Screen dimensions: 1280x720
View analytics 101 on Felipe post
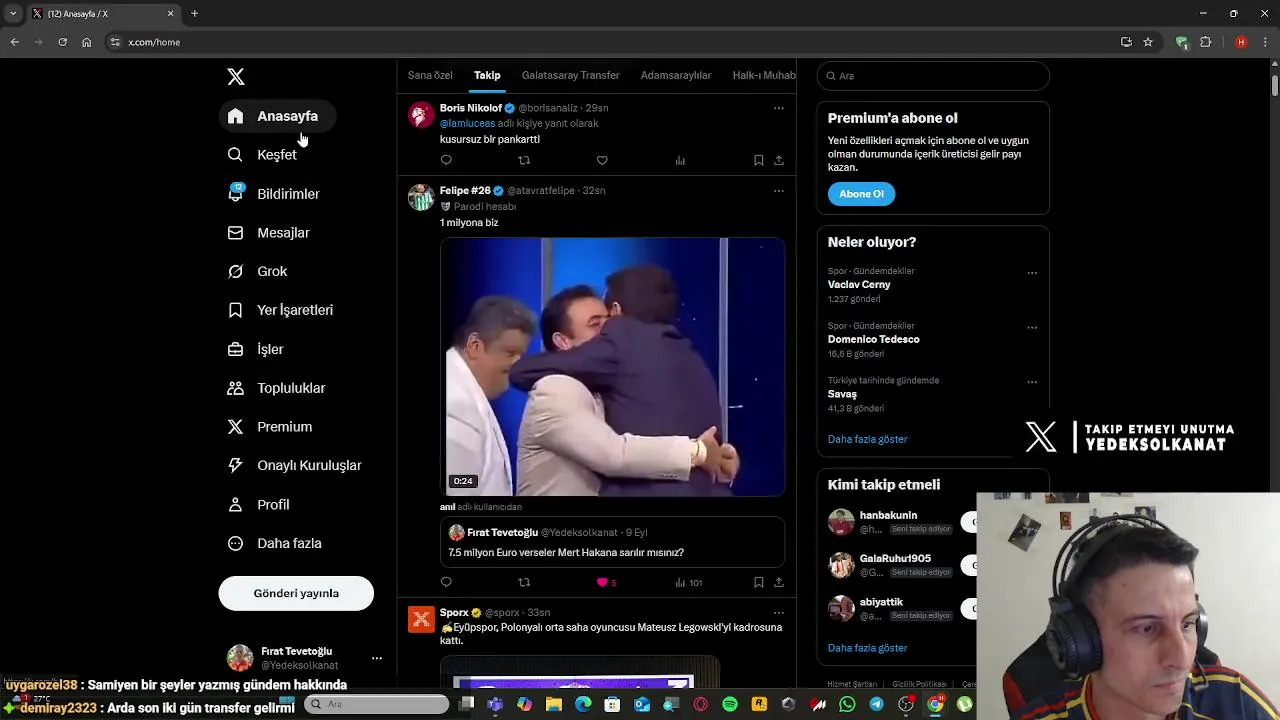[x=688, y=582]
